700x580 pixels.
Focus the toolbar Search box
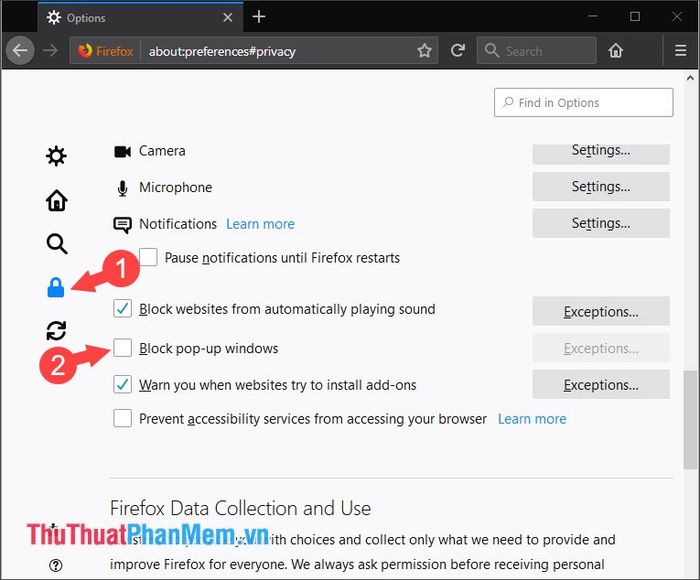point(537,50)
